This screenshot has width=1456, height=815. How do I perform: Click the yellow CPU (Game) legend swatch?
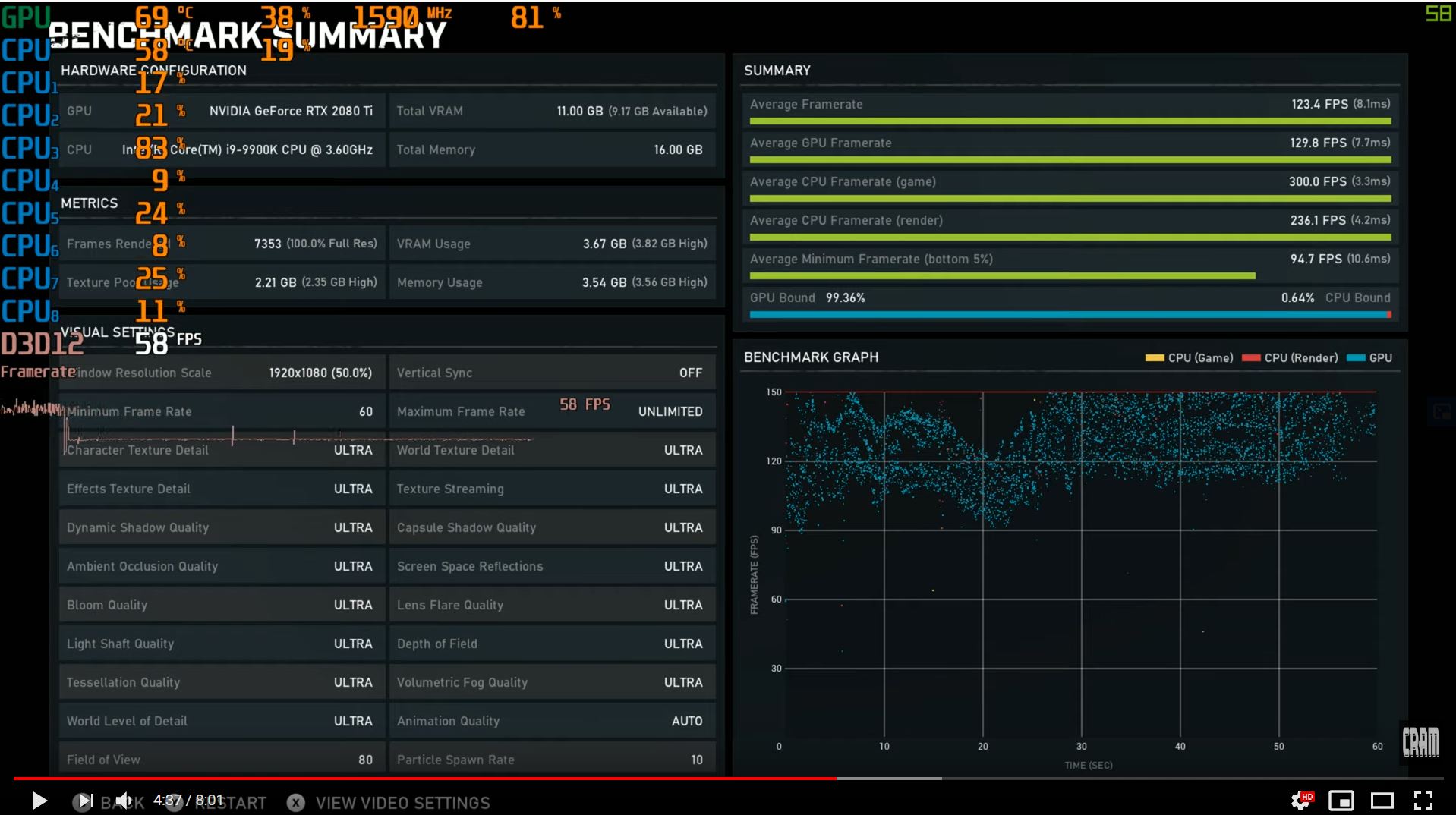coord(1154,358)
